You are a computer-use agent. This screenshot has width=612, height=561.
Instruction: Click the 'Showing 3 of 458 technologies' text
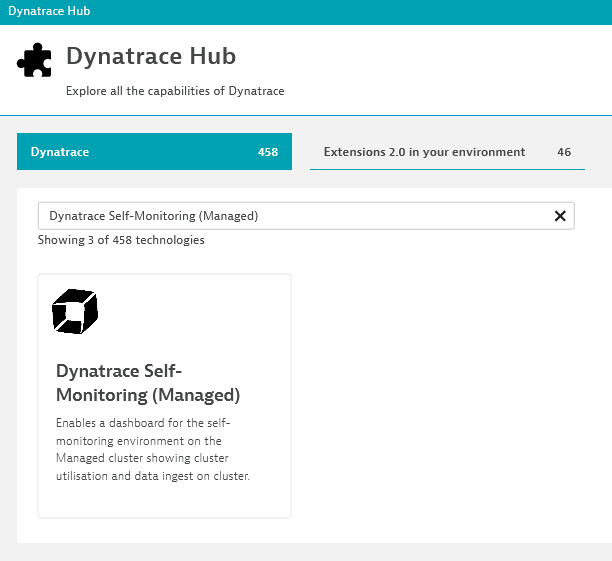121,240
